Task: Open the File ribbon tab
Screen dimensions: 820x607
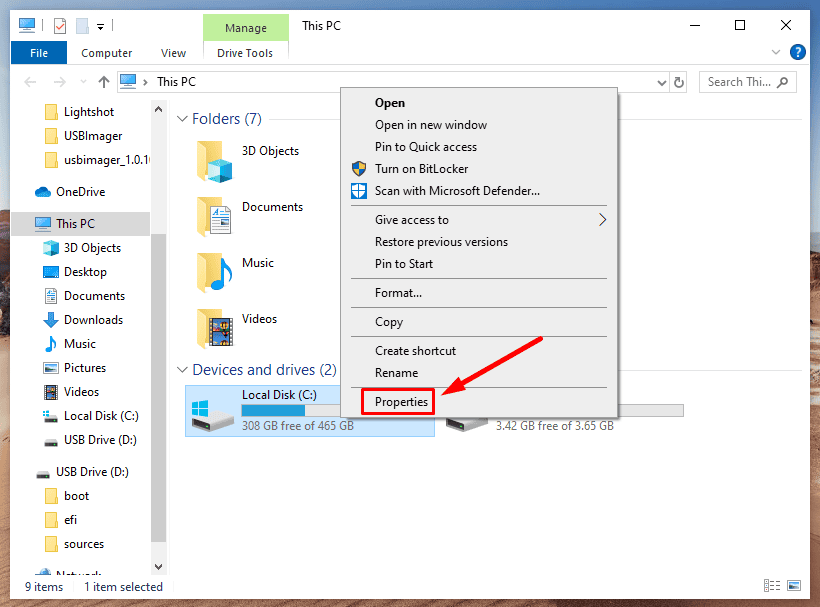Action: [39, 53]
